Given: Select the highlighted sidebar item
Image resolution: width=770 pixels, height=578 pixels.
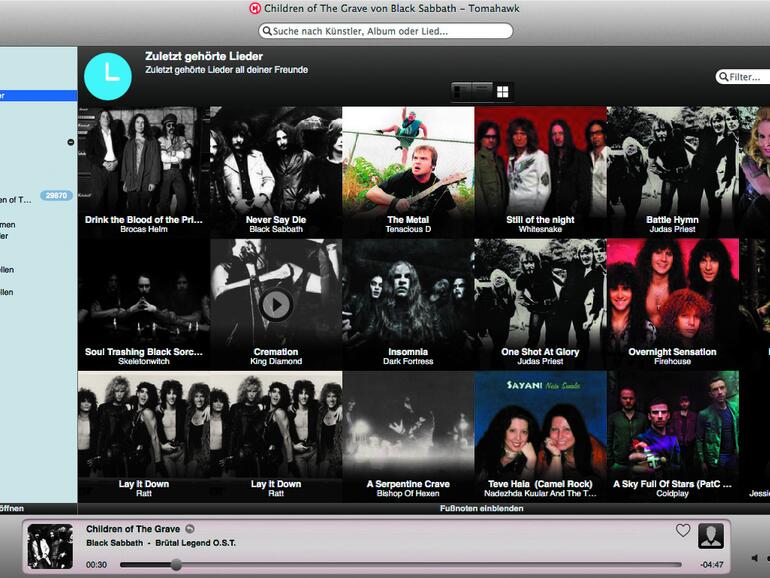Looking at the screenshot, I should click(38, 95).
